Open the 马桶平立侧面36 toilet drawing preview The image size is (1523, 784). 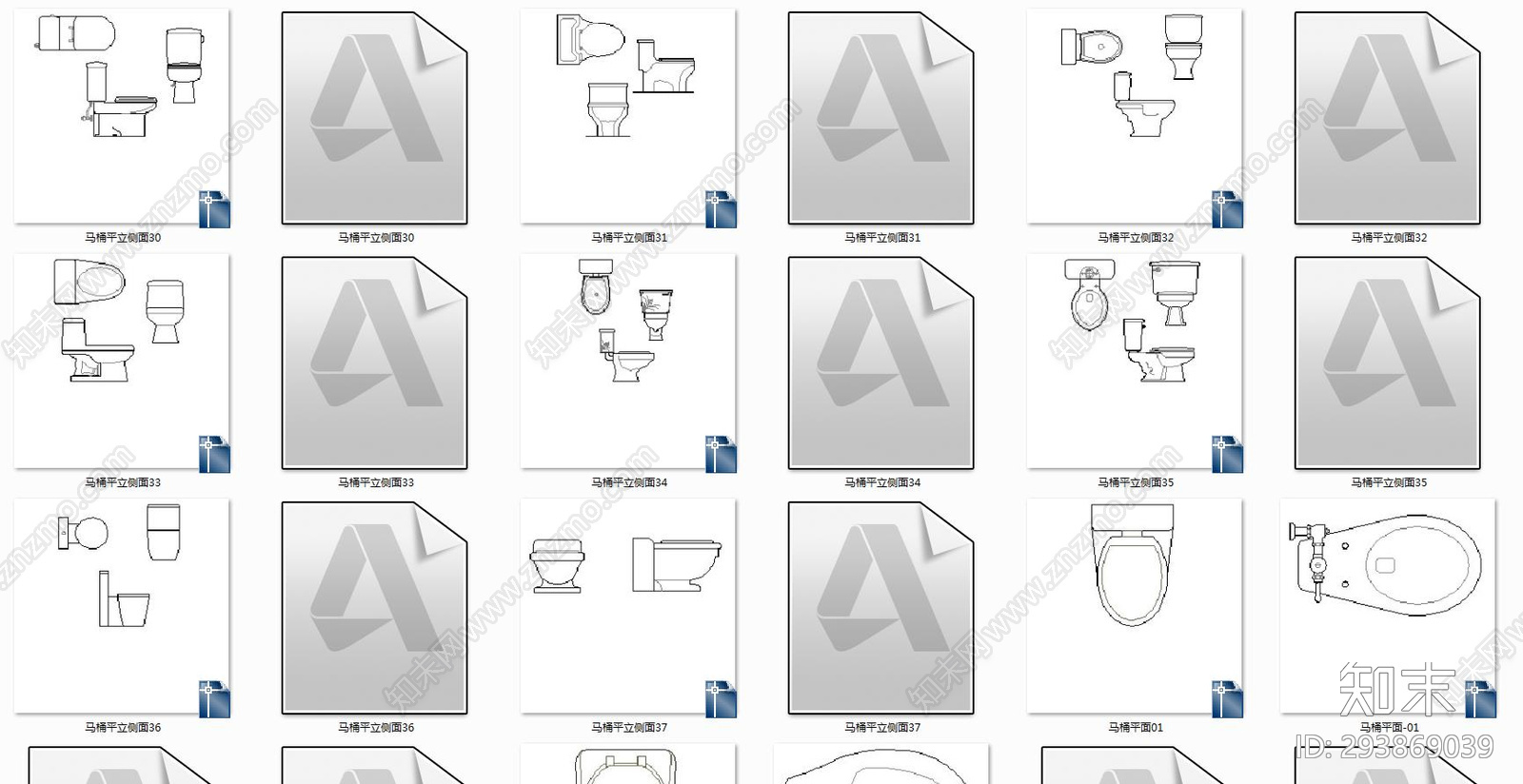(122, 605)
